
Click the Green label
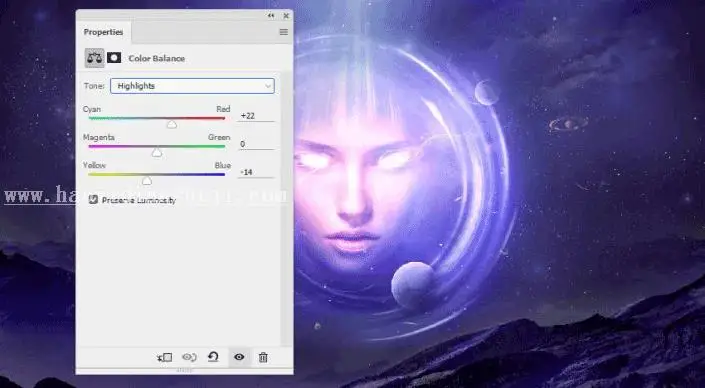coord(219,137)
